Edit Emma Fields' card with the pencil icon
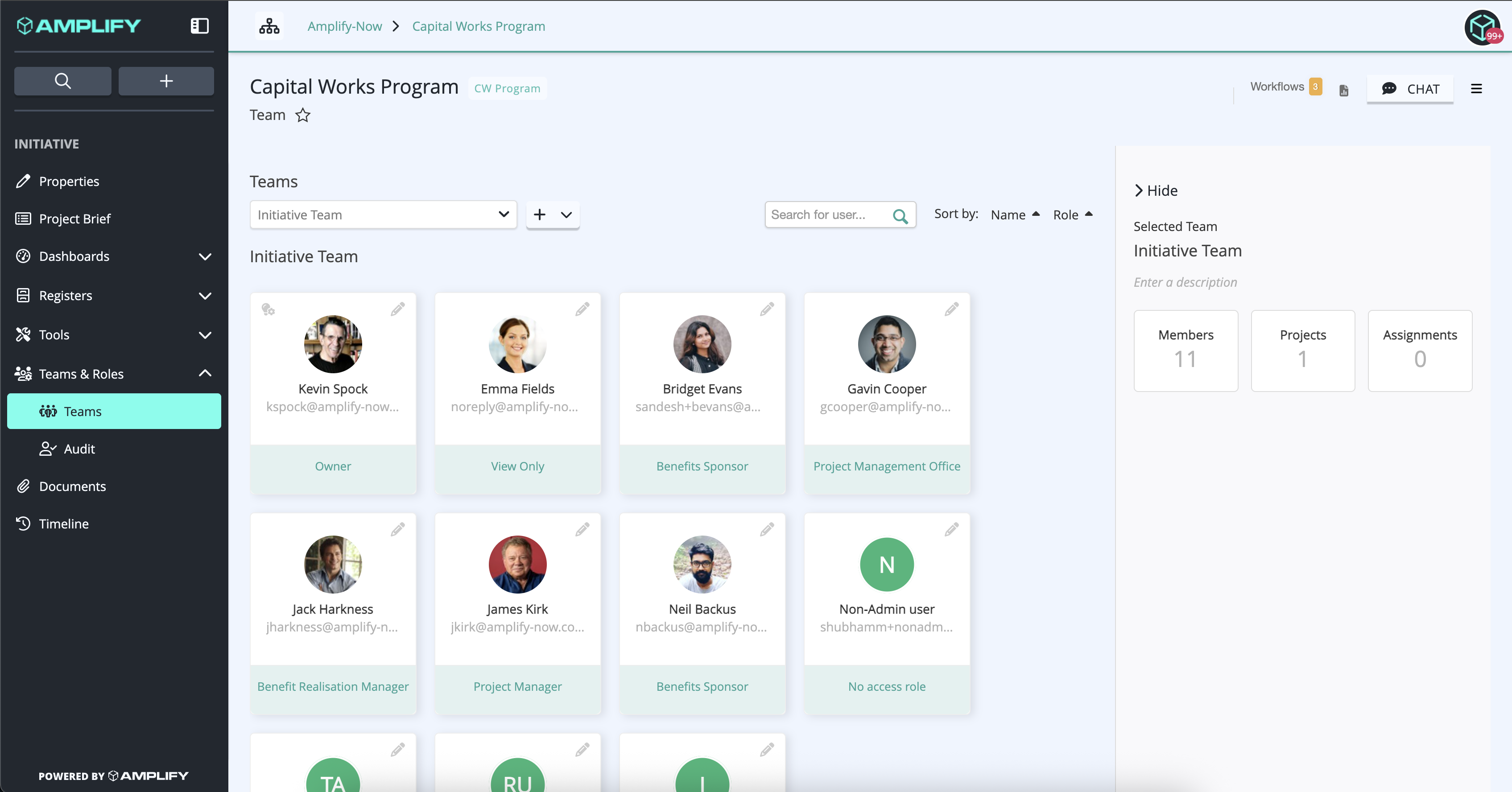1512x792 pixels. pos(582,309)
